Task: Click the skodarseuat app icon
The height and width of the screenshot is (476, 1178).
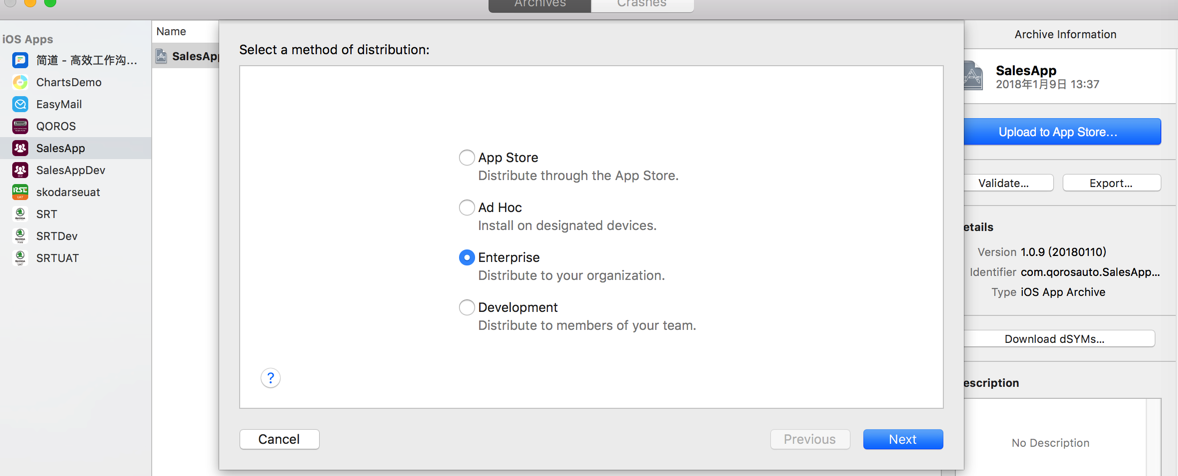Action: [20, 192]
